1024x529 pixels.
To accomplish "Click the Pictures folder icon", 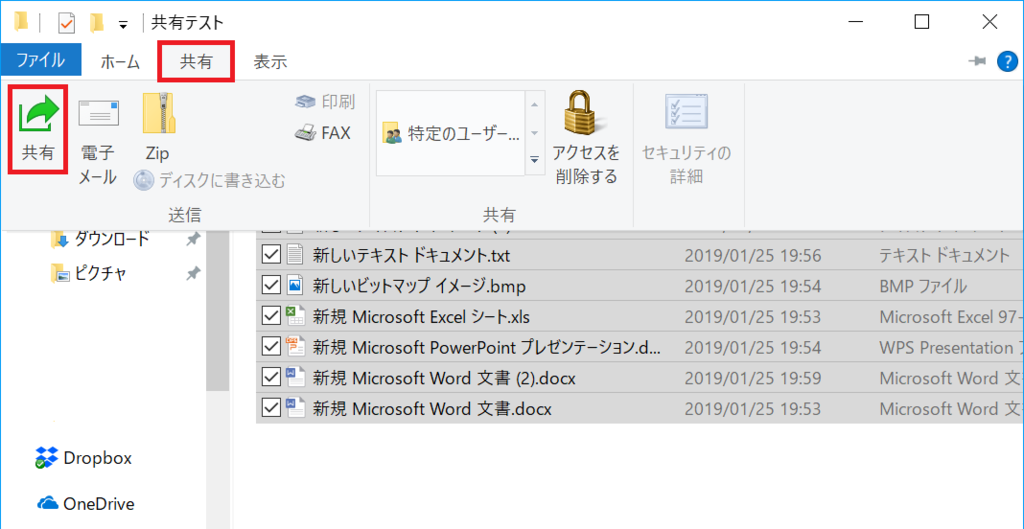I will (59, 273).
